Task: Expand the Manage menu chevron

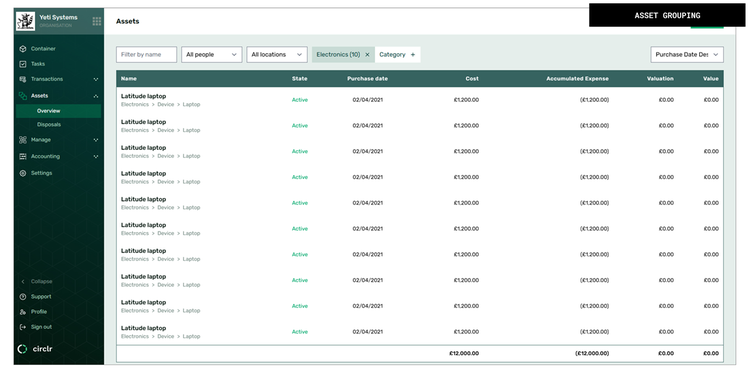Action: click(x=96, y=140)
